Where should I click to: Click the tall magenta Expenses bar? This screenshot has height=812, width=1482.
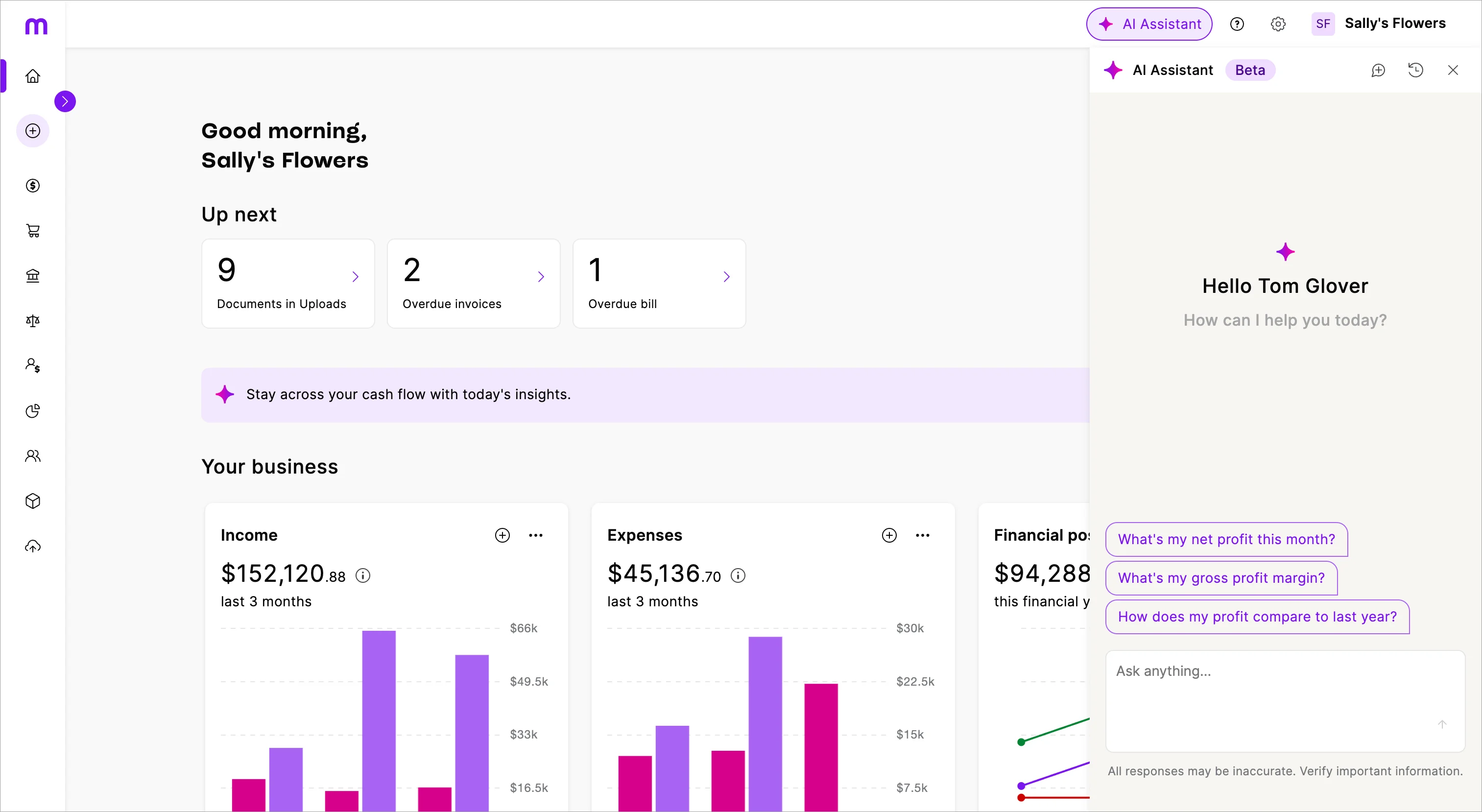(x=821, y=747)
